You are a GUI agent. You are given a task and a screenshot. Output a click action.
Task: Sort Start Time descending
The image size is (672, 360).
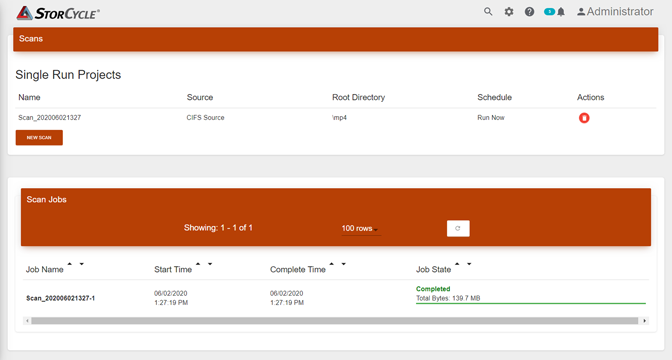coord(210,264)
